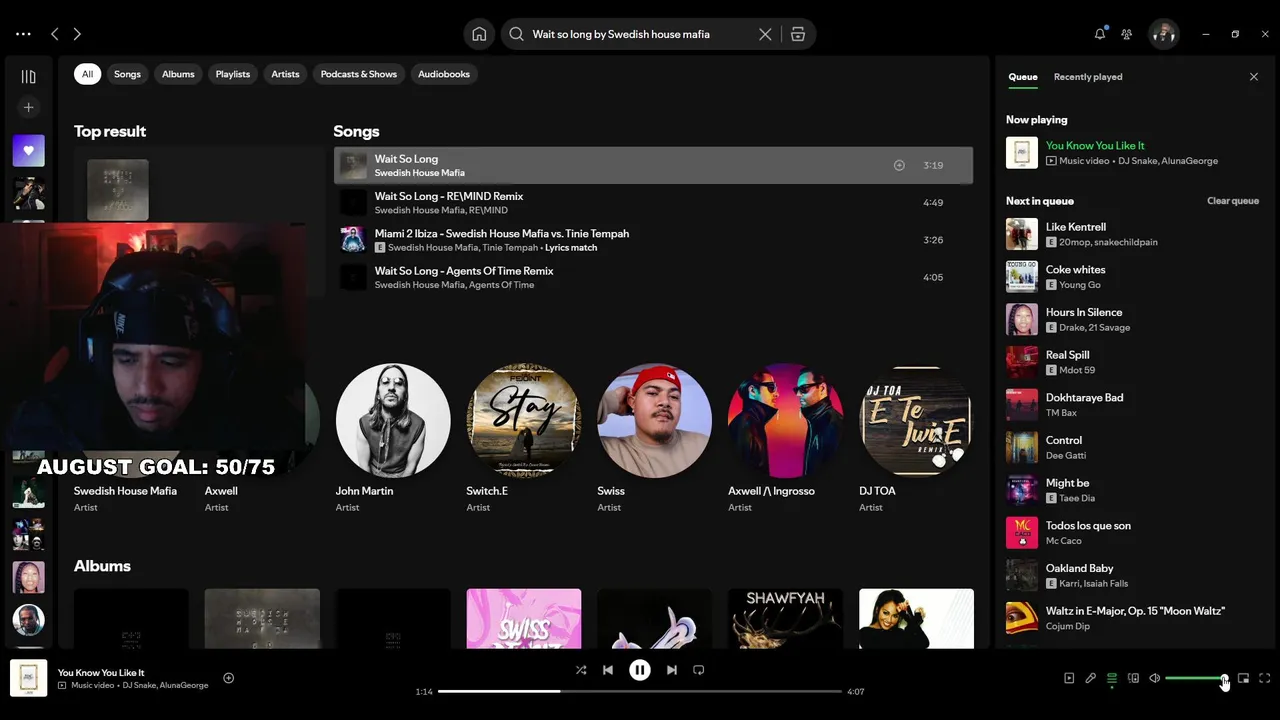Open the SHAWFYAH album cover
The image size is (1280, 720).
pos(785,618)
